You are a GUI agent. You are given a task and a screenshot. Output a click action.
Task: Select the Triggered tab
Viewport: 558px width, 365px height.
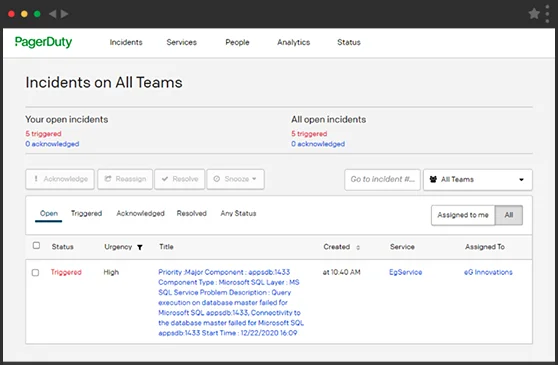coord(86,213)
